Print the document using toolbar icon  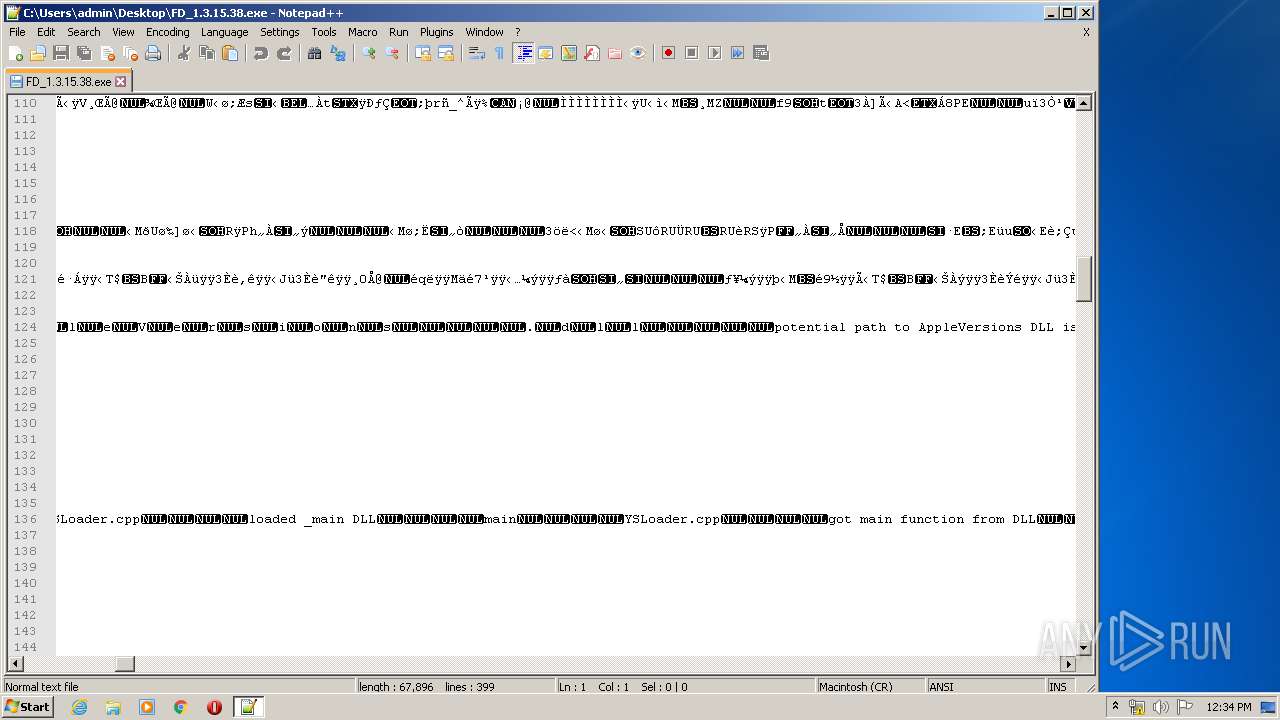click(x=153, y=53)
